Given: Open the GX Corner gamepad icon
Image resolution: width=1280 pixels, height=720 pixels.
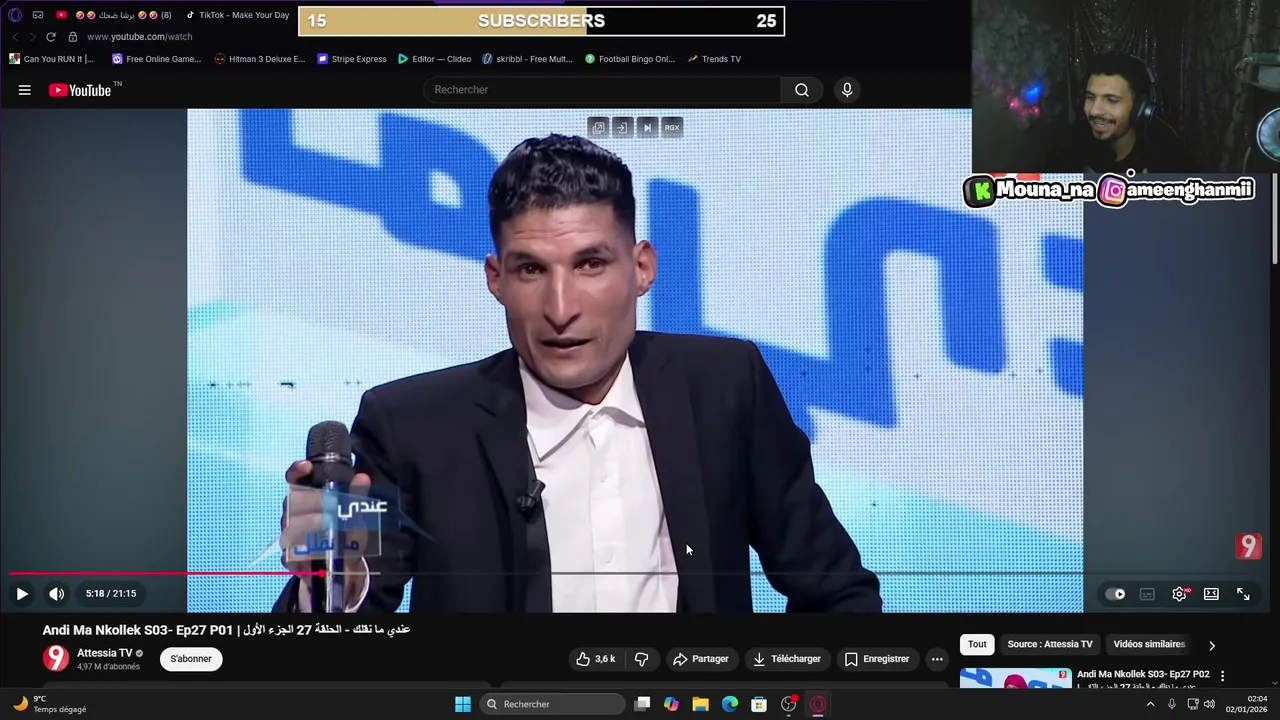Looking at the screenshot, I should point(38,15).
